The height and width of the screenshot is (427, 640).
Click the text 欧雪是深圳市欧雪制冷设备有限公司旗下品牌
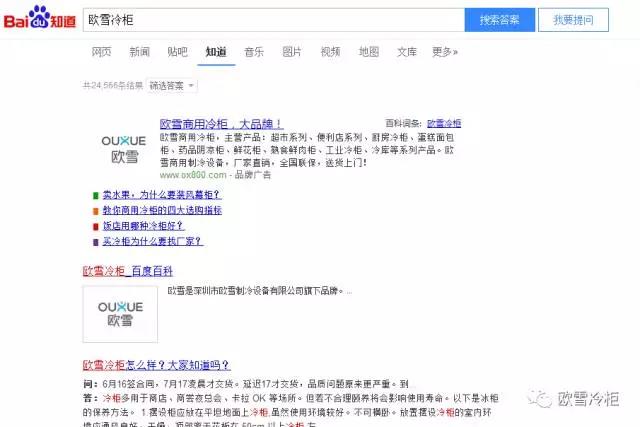(x=256, y=291)
